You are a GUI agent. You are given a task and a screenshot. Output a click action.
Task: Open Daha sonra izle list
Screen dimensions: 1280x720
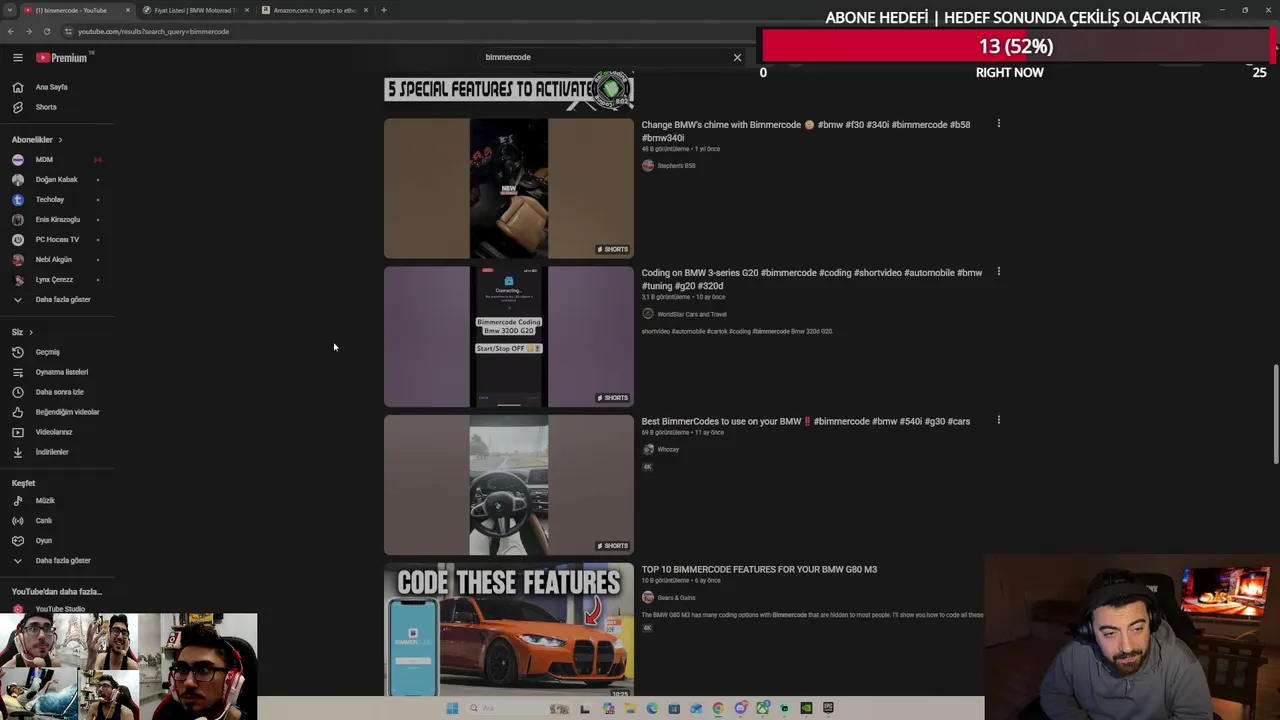point(60,392)
